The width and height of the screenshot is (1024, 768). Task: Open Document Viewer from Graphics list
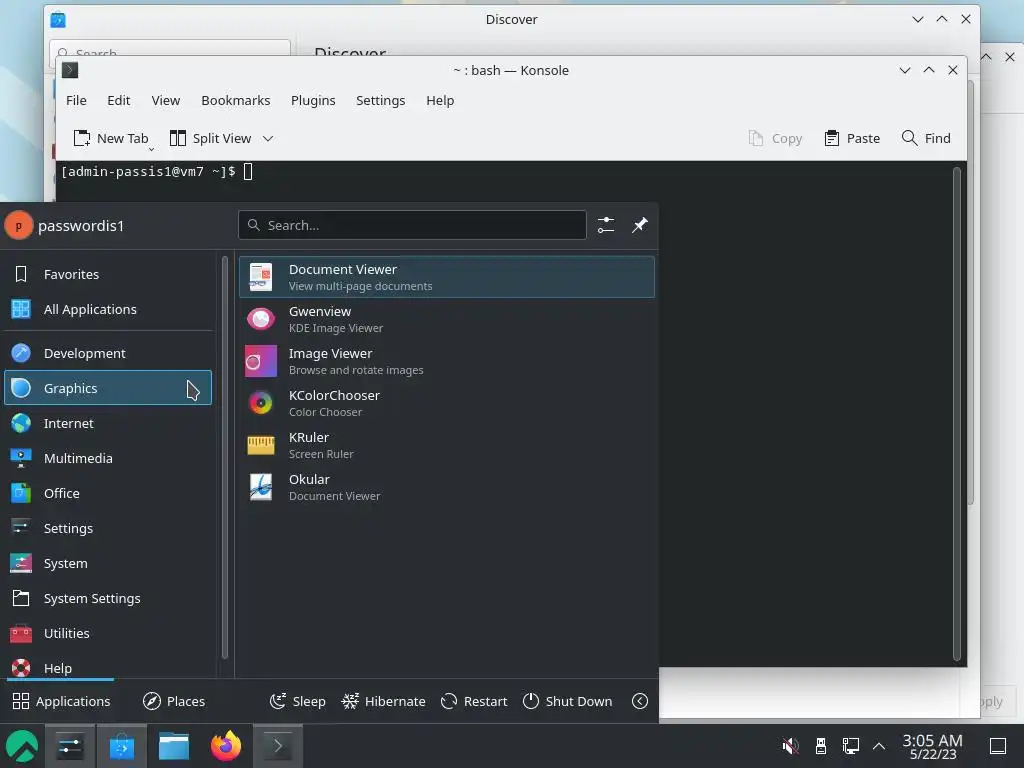click(447, 277)
